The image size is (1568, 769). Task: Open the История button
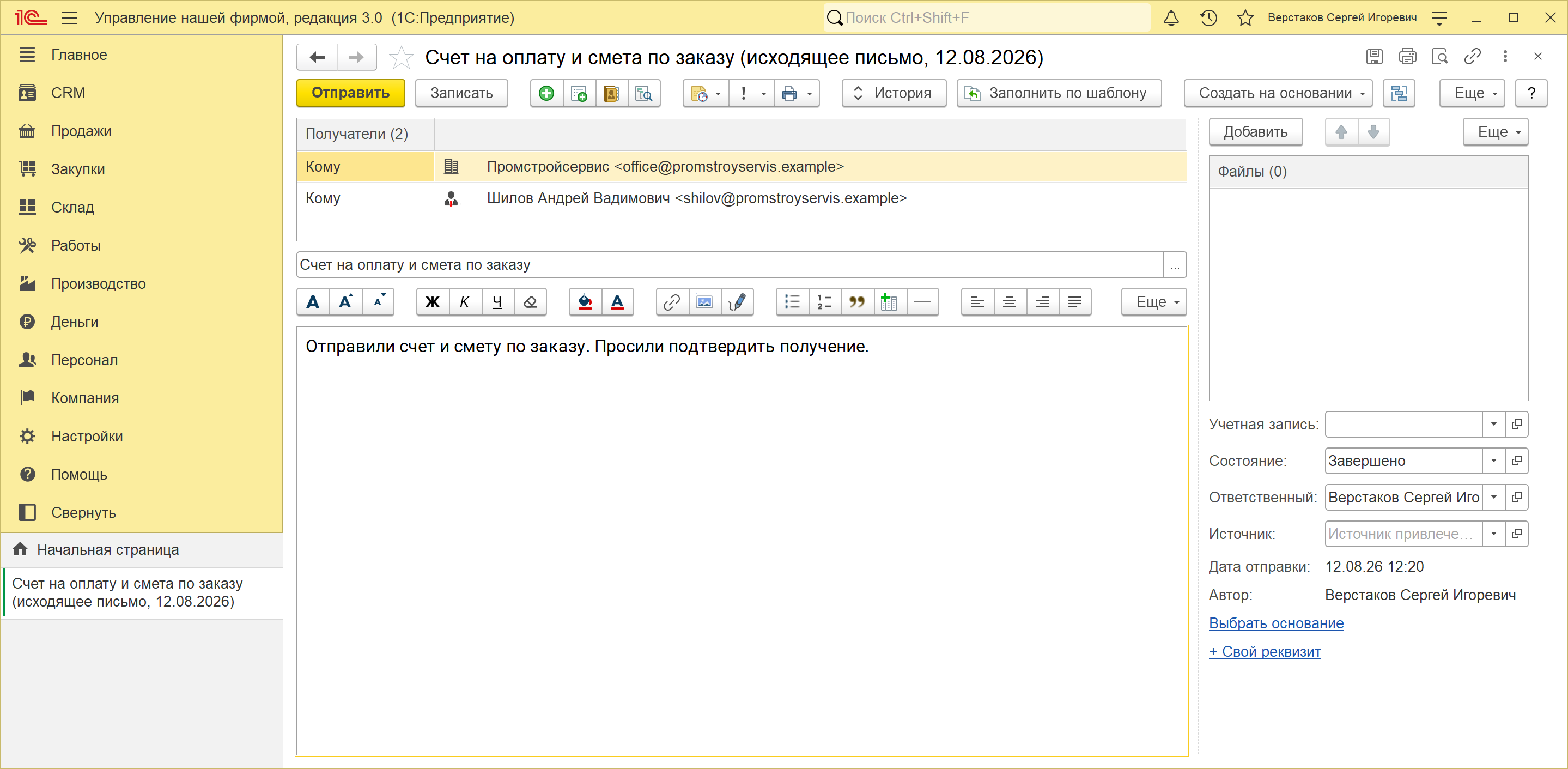(894, 93)
